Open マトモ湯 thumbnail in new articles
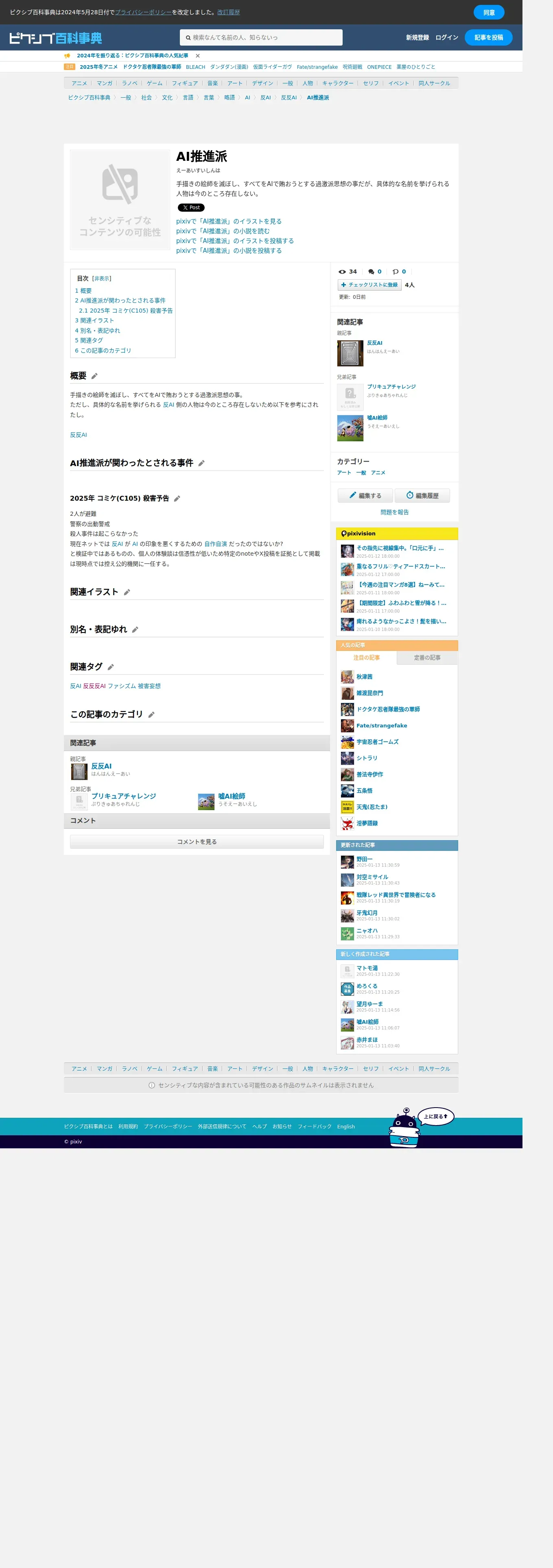Screen dimensions: 553x1568 tap(348, 970)
